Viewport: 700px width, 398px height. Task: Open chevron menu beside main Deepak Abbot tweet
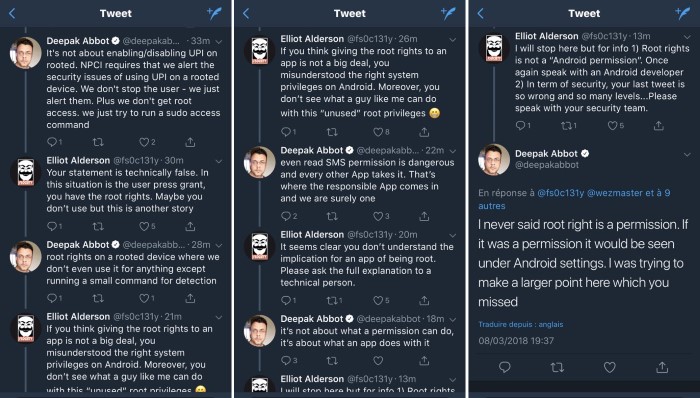tap(687, 155)
